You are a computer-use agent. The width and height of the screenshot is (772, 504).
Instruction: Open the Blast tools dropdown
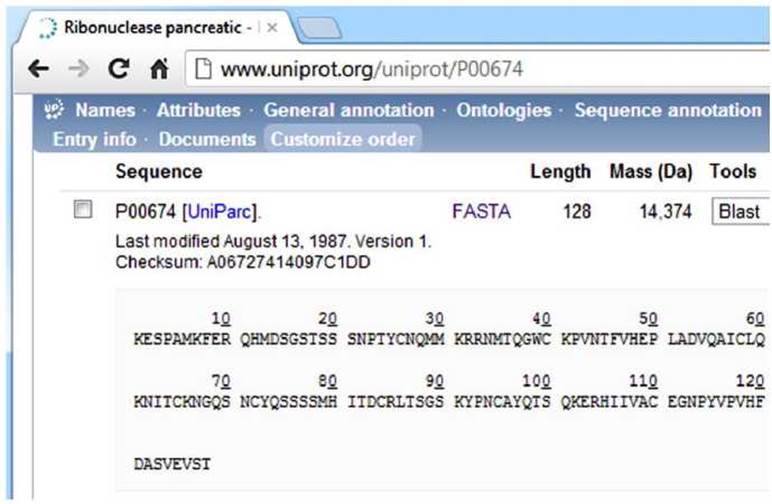click(740, 212)
